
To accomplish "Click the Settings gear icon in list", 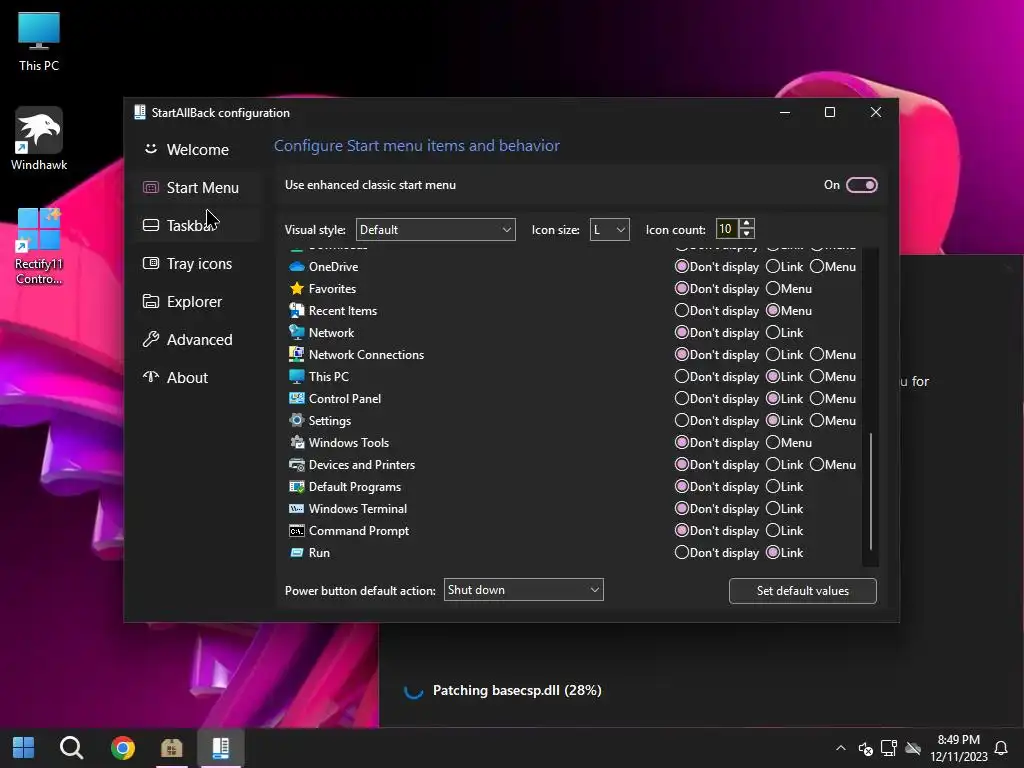I will click(x=296, y=420).
